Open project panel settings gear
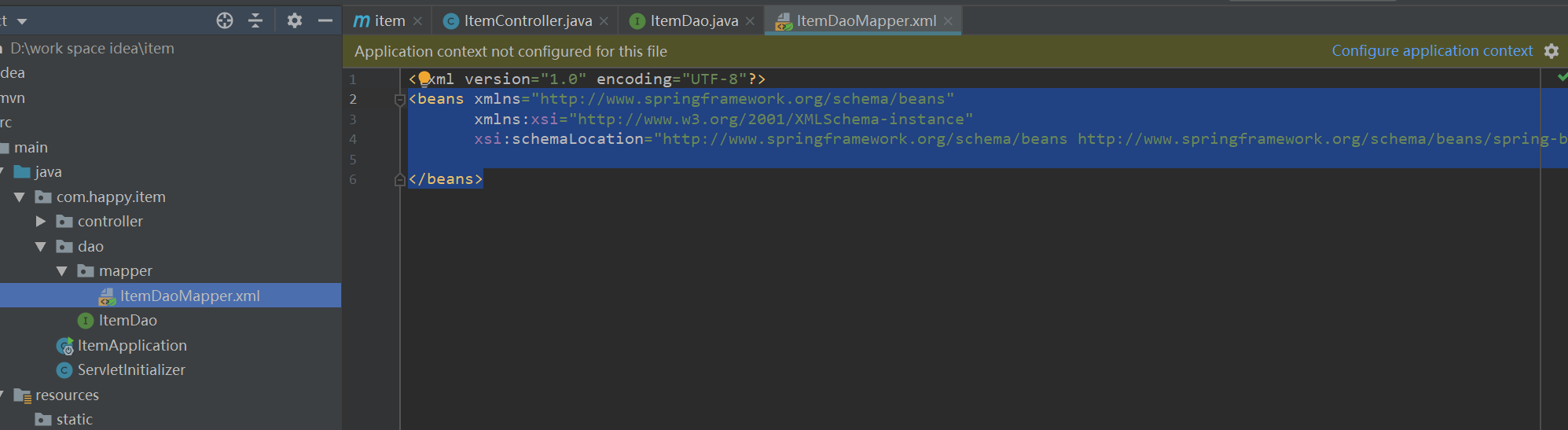This screenshot has height=430, width=1568. click(295, 21)
